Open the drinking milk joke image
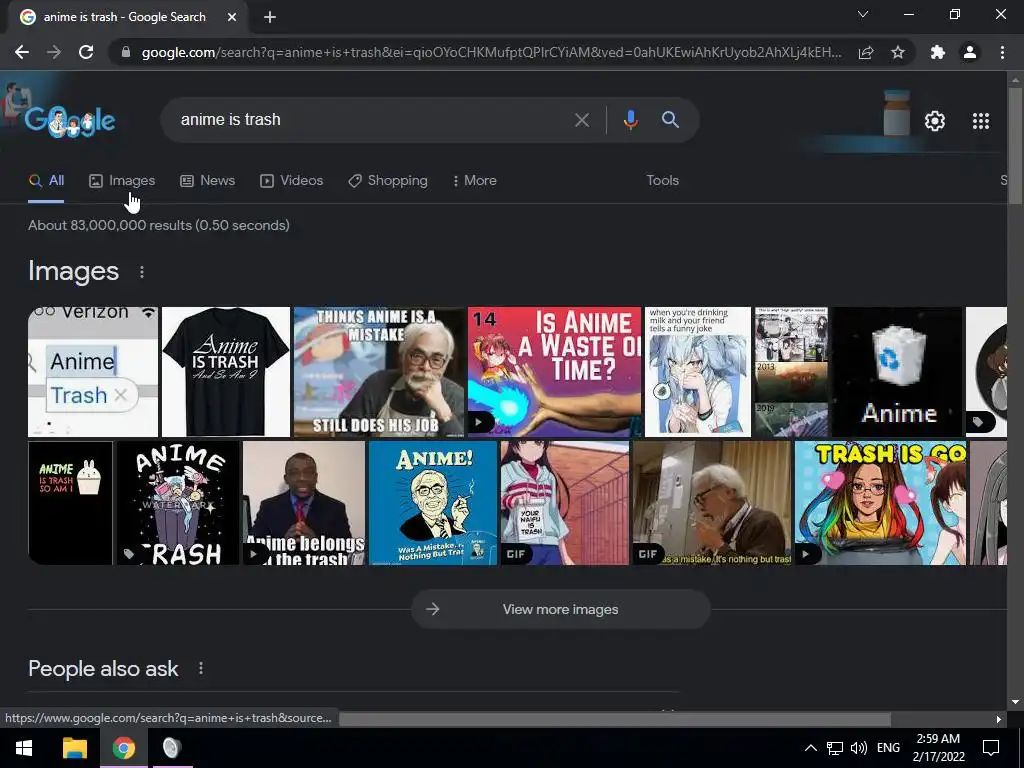The image size is (1024, 768). coord(697,372)
